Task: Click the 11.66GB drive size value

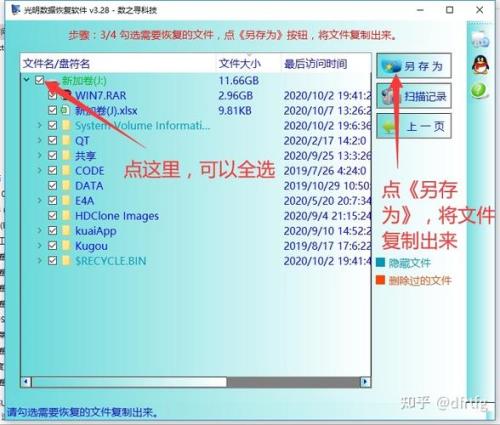Action: point(239,80)
